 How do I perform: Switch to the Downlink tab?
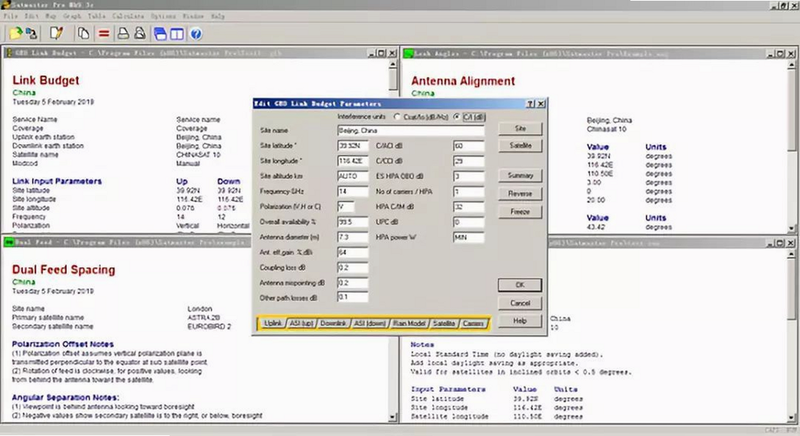coord(333,323)
